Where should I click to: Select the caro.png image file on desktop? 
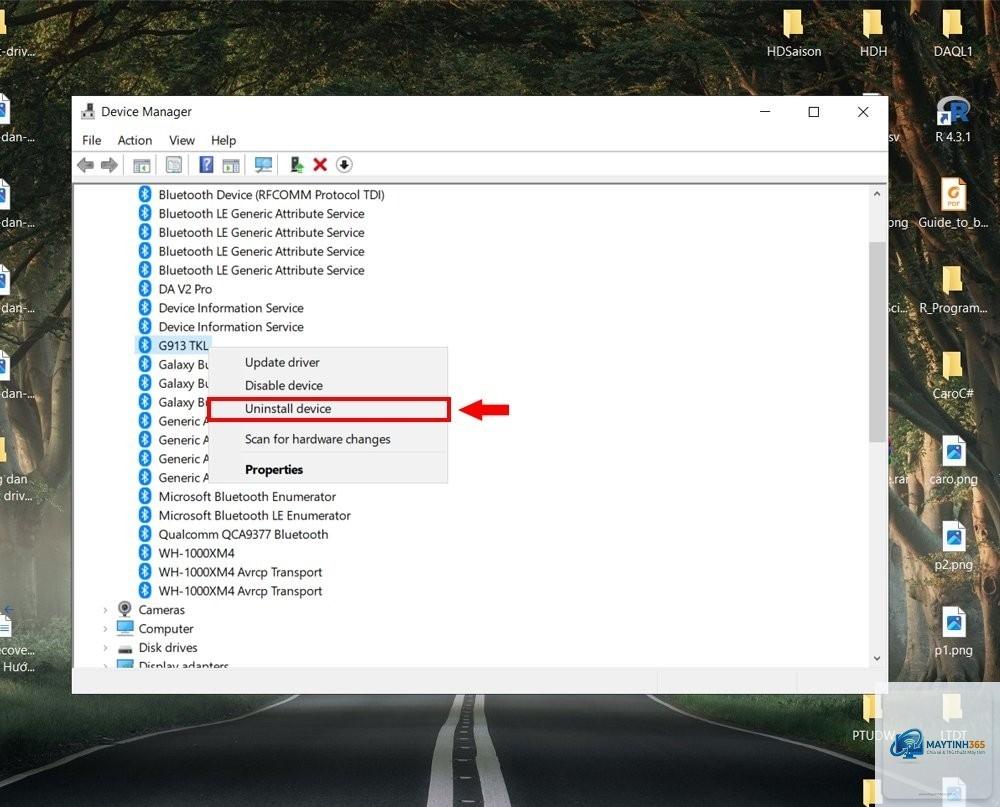[x=953, y=461]
